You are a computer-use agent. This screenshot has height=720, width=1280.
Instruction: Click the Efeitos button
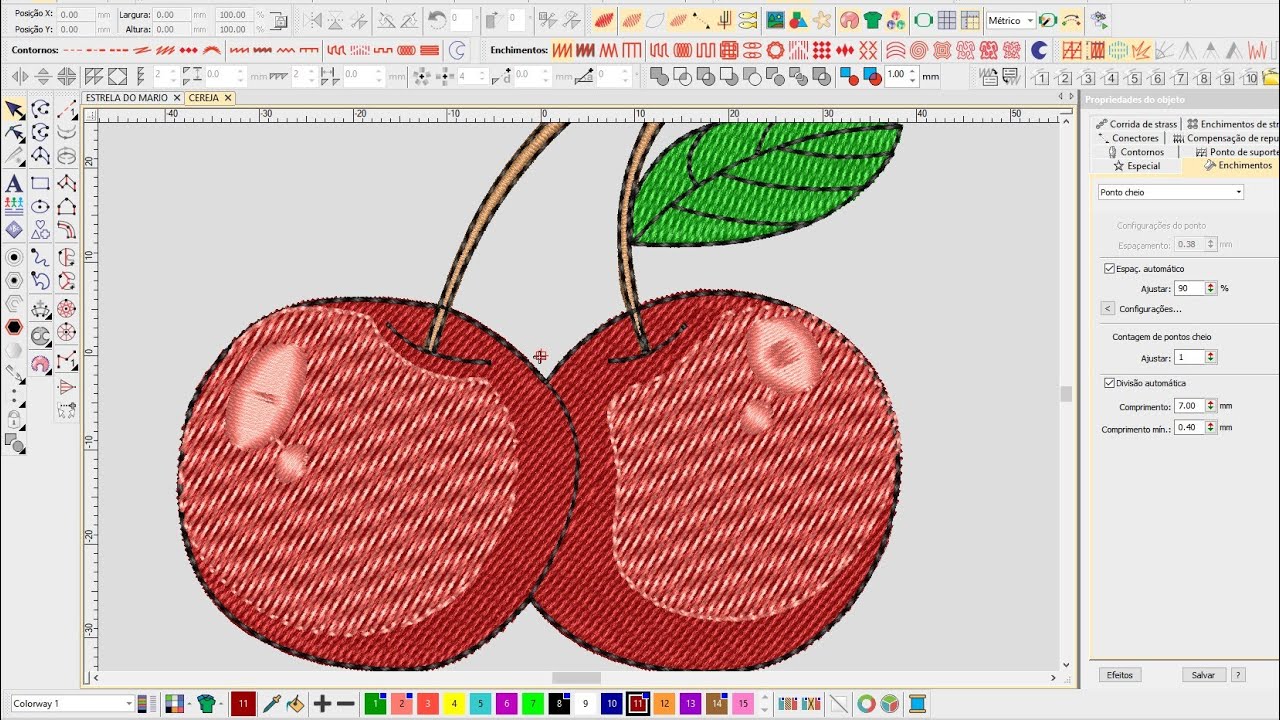pos(1120,675)
